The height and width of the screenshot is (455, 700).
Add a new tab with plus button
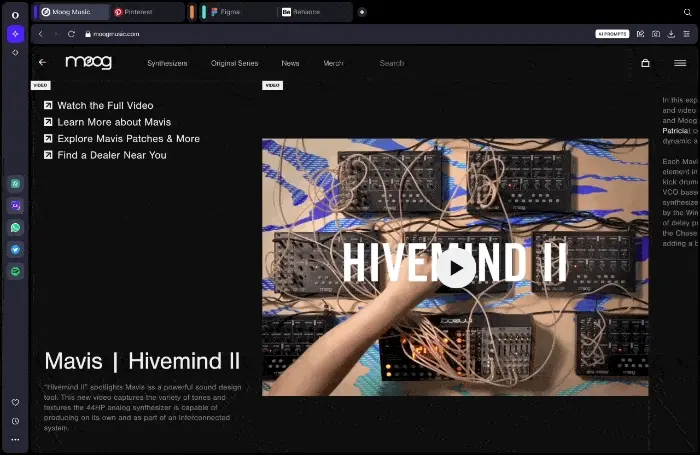point(362,12)
